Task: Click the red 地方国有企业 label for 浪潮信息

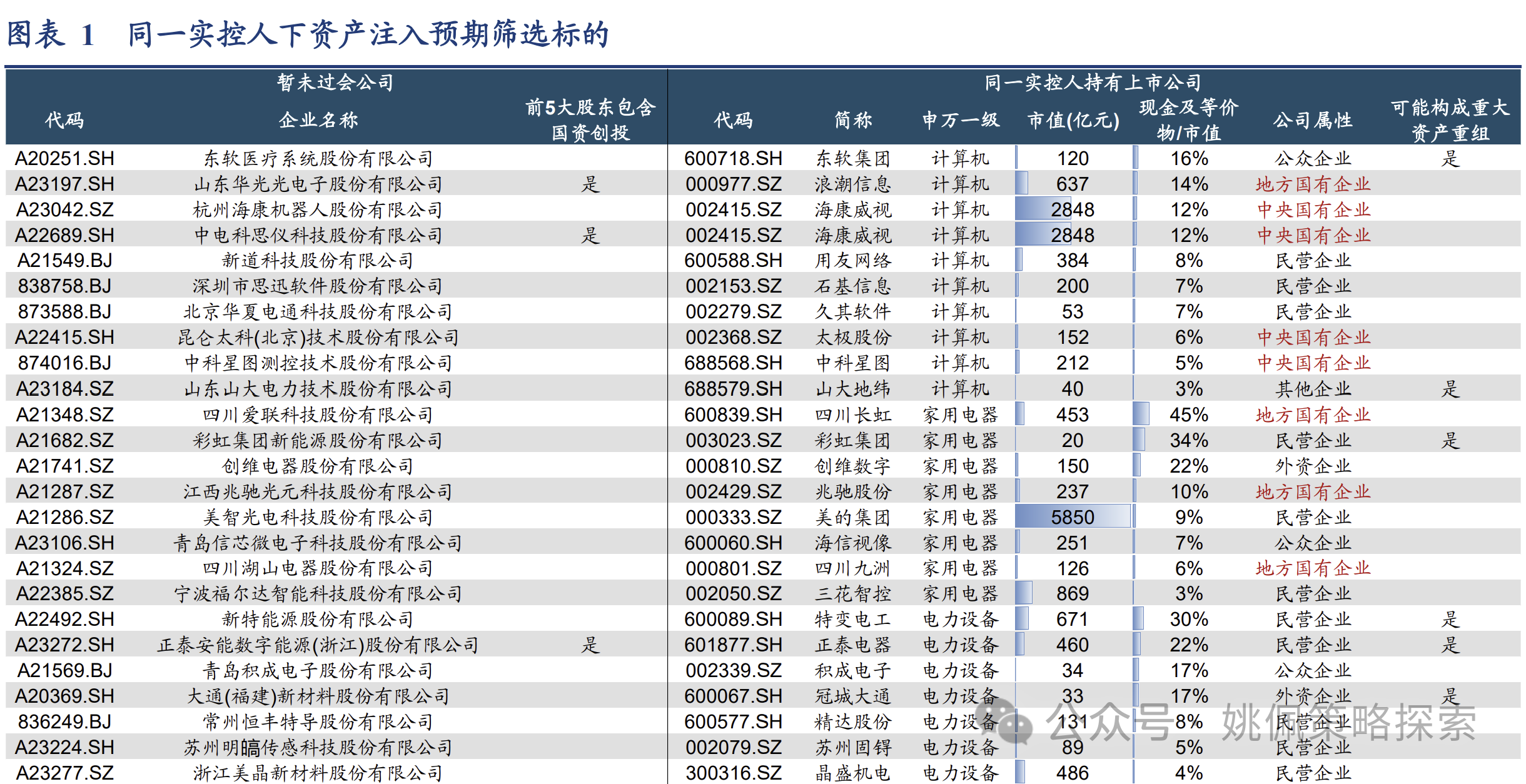Action: point(1313,184)
